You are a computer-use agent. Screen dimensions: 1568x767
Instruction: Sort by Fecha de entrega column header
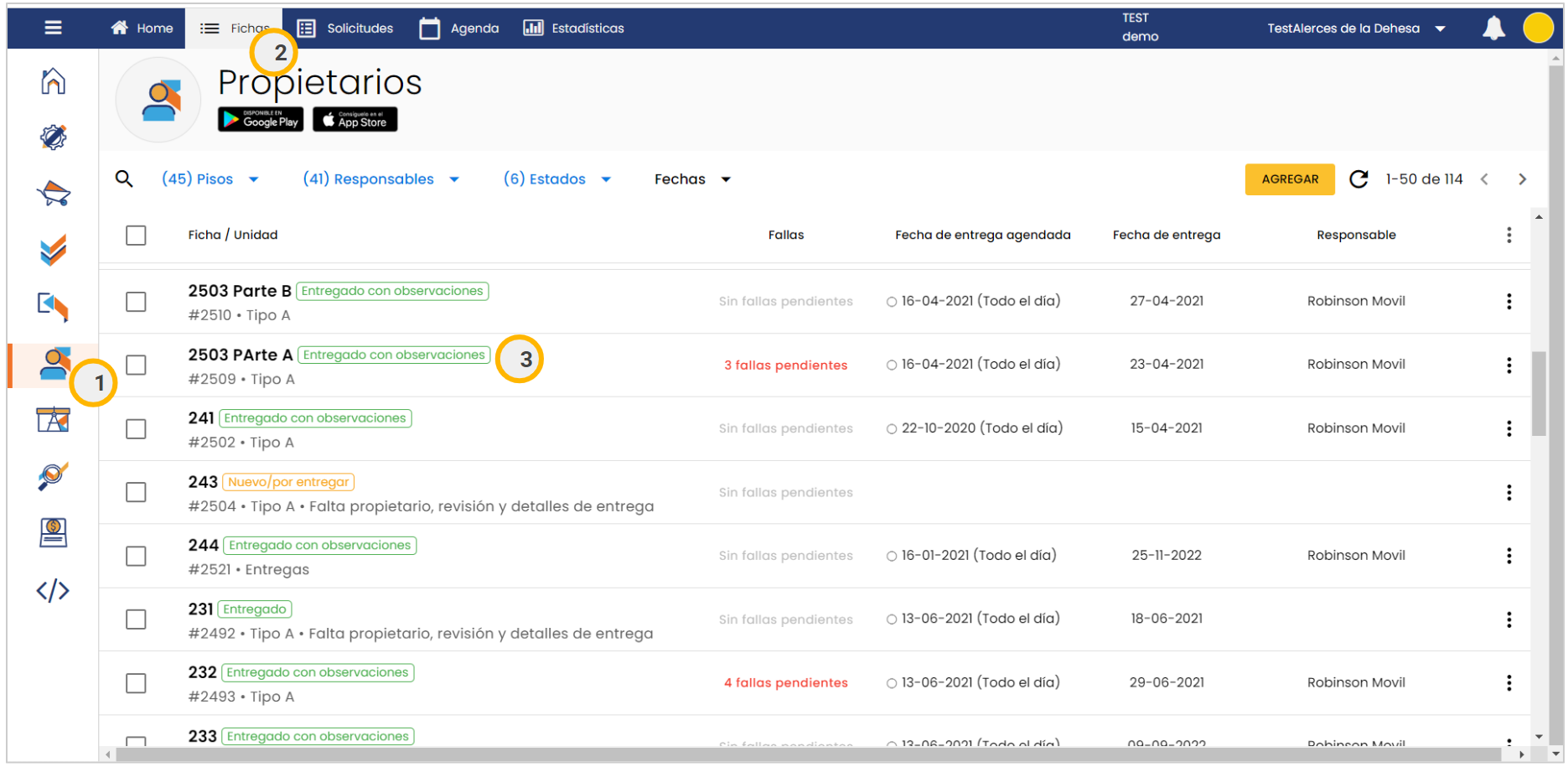1166,236
